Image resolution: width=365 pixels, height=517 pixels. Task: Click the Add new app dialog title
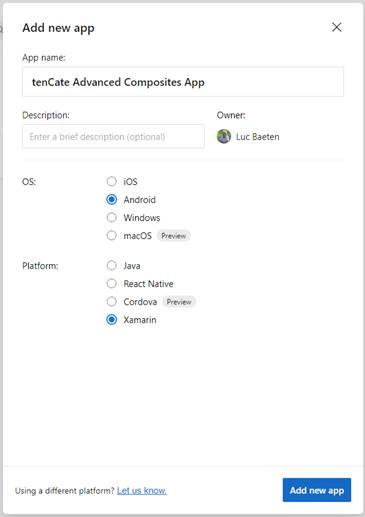(x=58, y=28)
